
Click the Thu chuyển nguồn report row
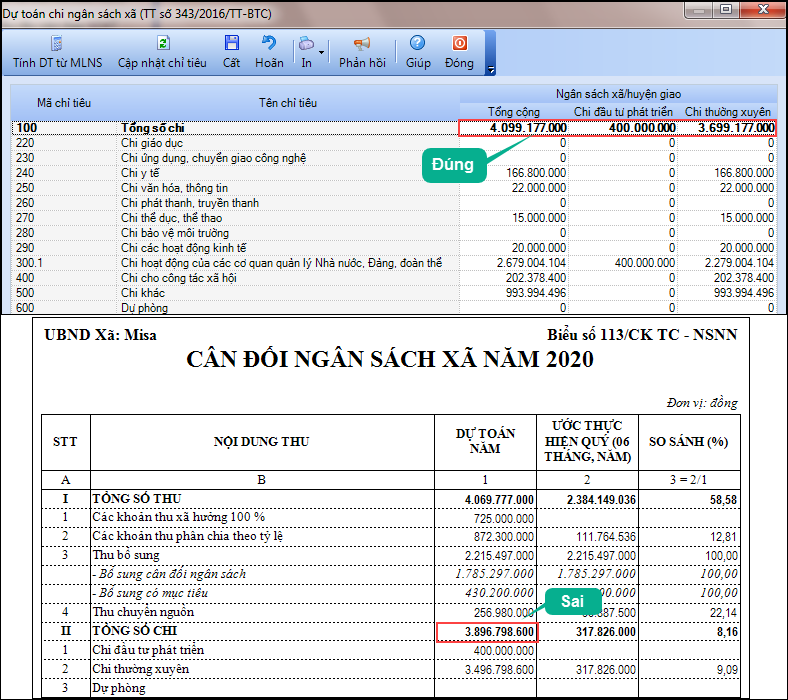click(390, 612)
